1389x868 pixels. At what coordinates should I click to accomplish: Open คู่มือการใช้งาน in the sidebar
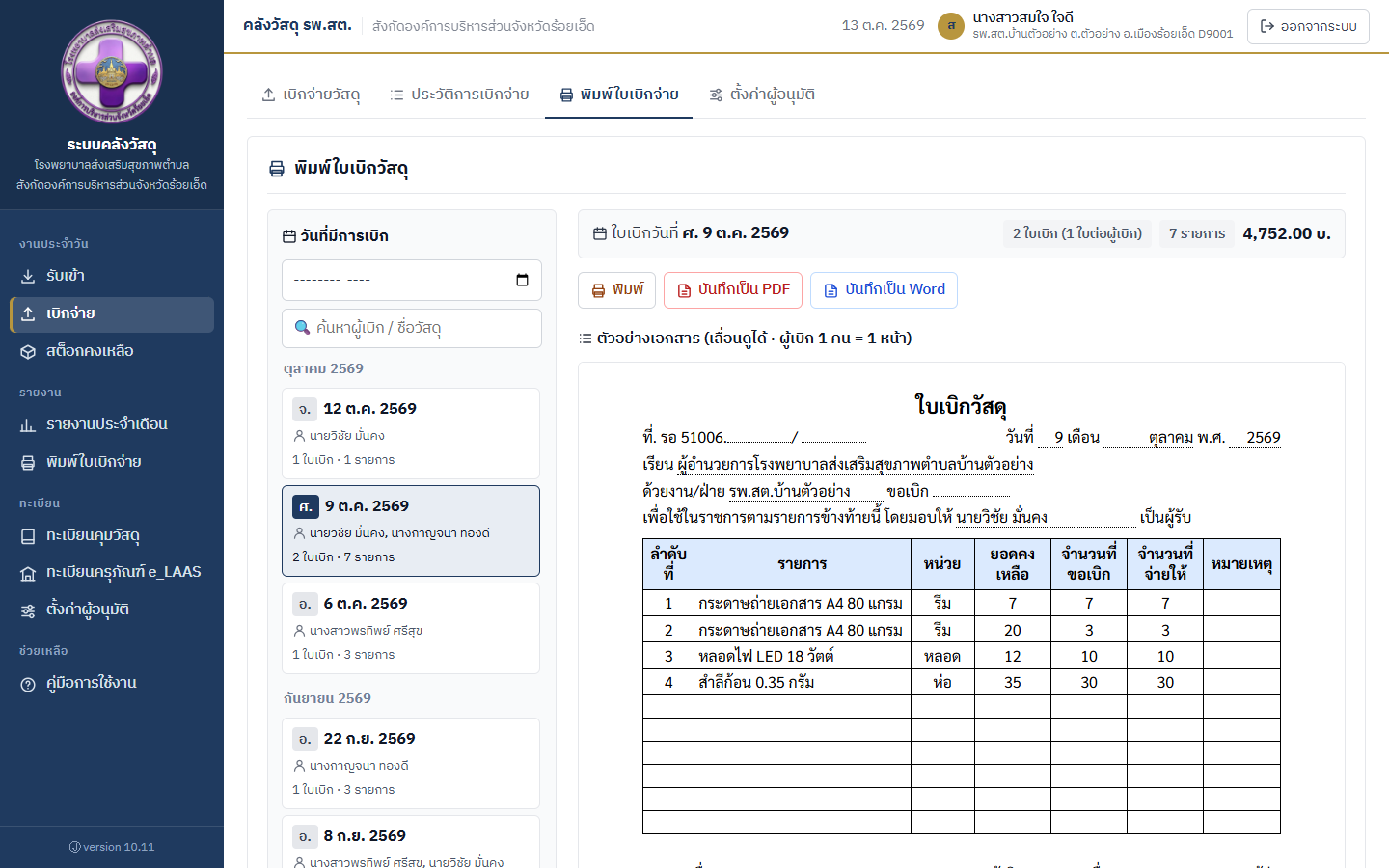(x=112, y=683)
